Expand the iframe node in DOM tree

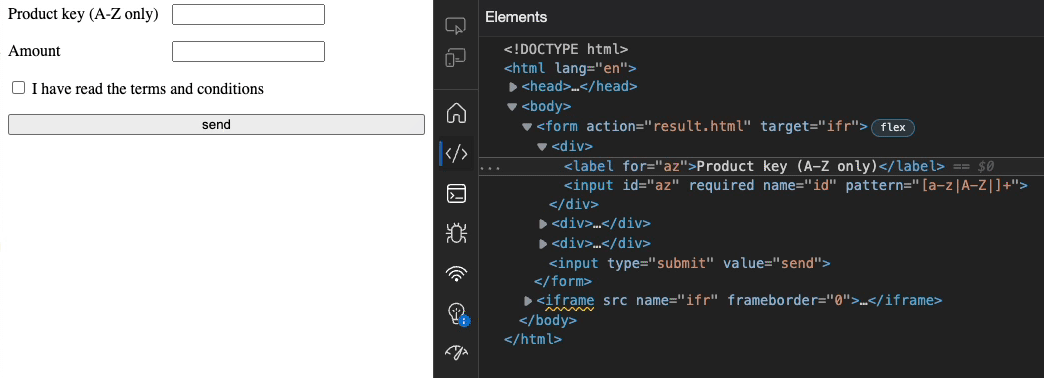[x=528, y=301]
